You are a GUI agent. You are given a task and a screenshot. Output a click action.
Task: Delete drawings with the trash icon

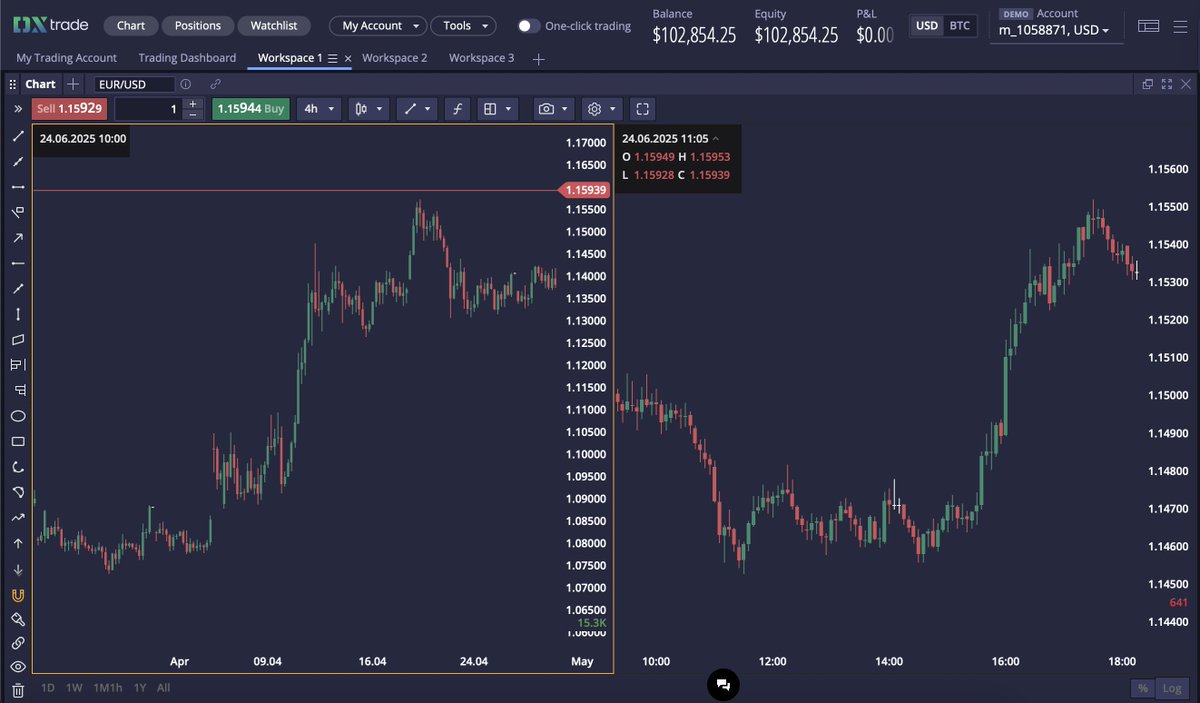[18, 690]
